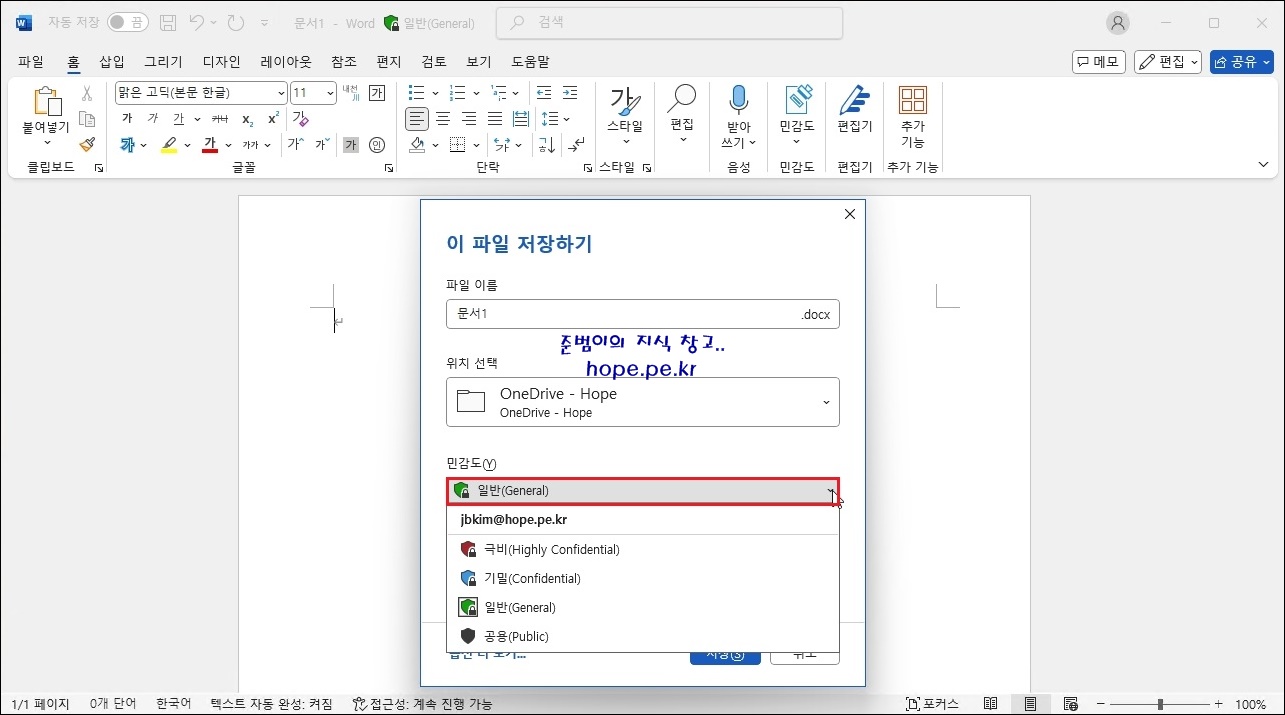This screenshot has width=1285, height=715.
Task: Apply red font color
Action: pyautogui.click(x=209, y=145)
